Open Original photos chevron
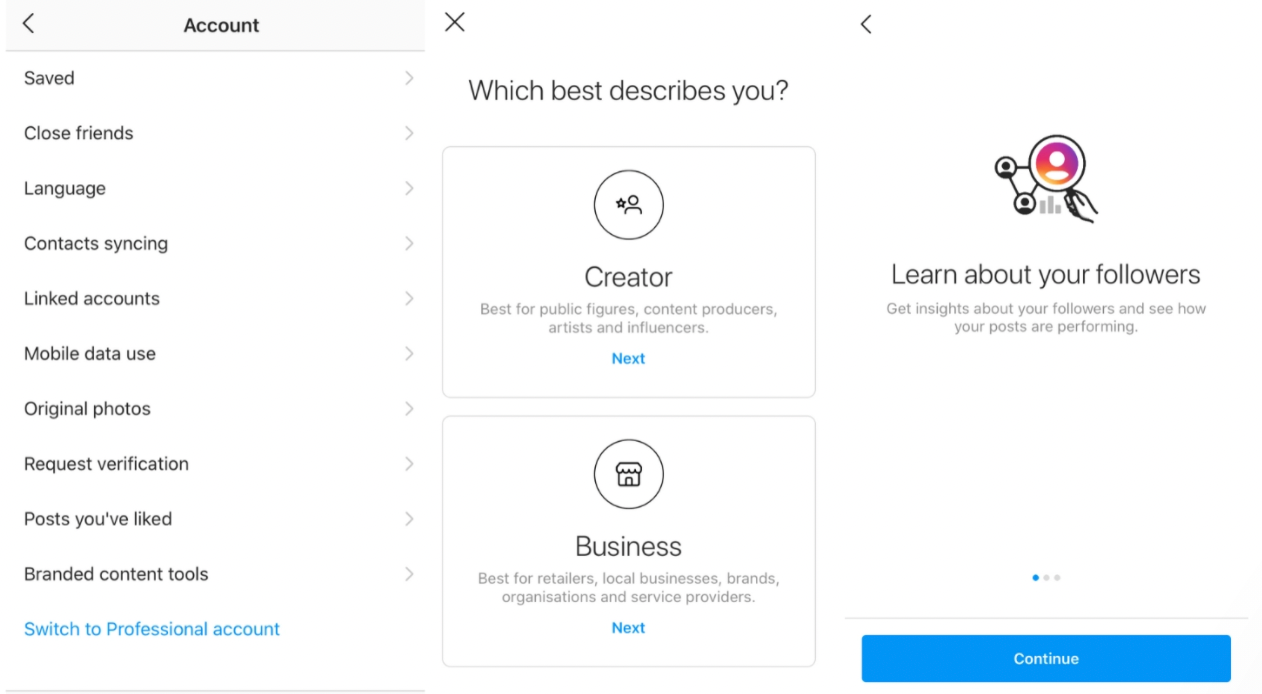 coord(409,408)
